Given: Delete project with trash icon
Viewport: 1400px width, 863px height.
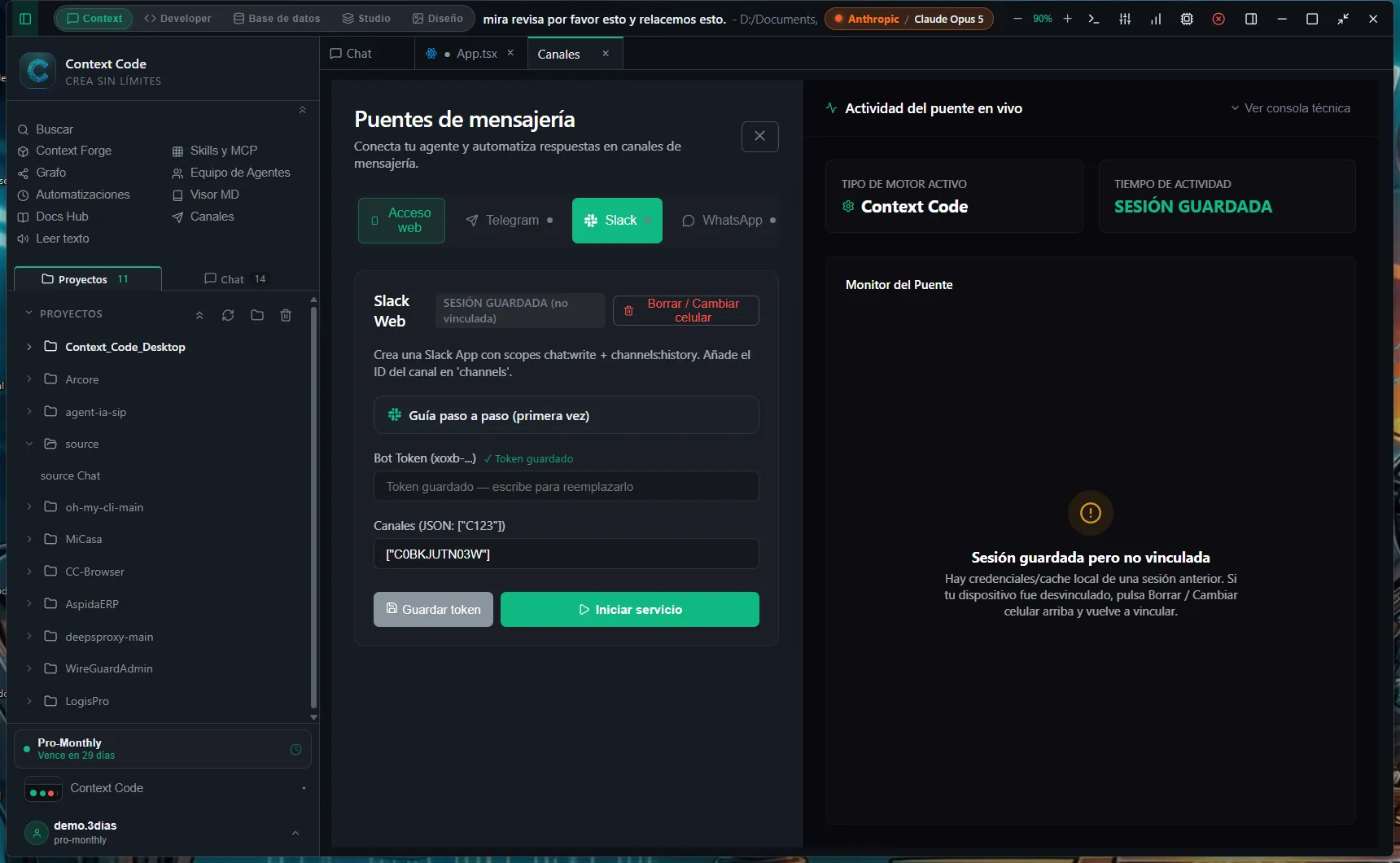Looking at the screenshot, I should [286, 315].
